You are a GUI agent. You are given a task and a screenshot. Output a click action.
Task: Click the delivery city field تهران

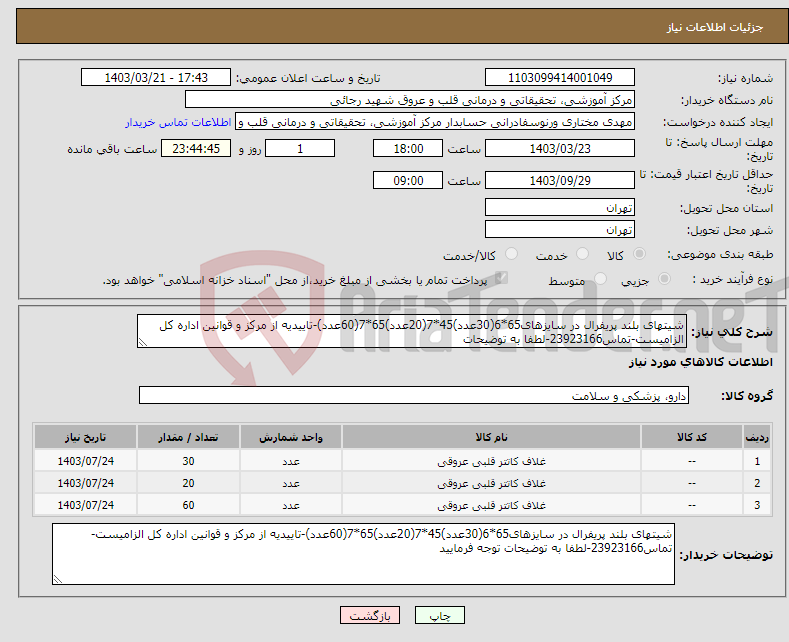point(560,229)
